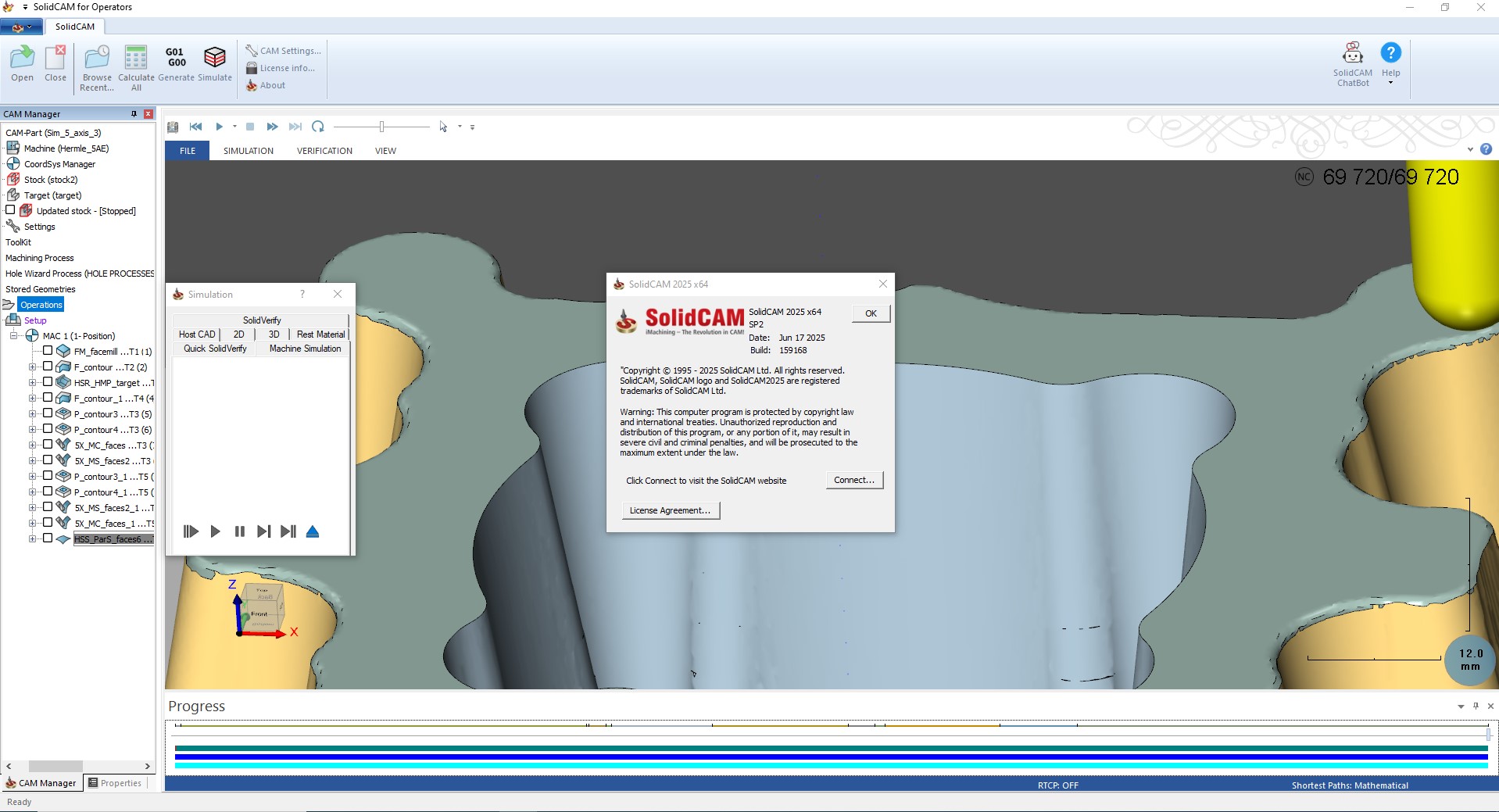Screen dimensions: 1499x812
Task: Expand the 5X_MC_faces_1 tree node
Action: pyautogui.click(x=33, y=523)
